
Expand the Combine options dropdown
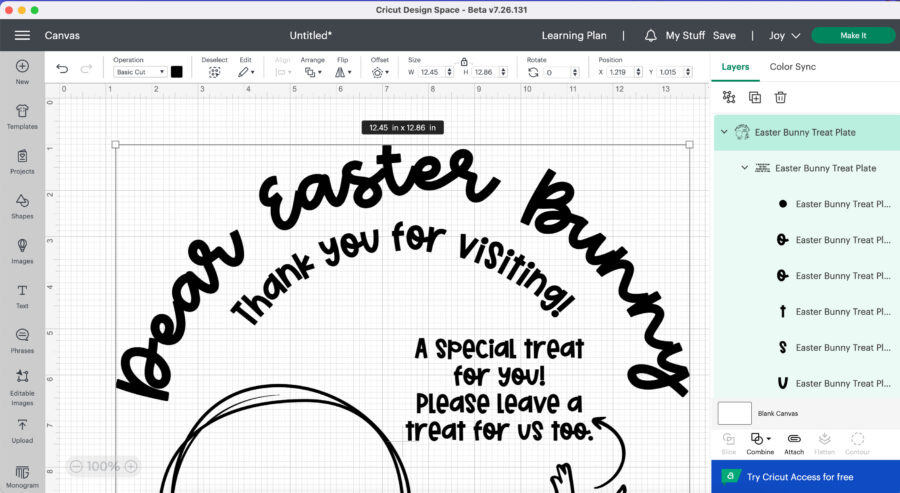pyautogui.click(x=771, y=439)
